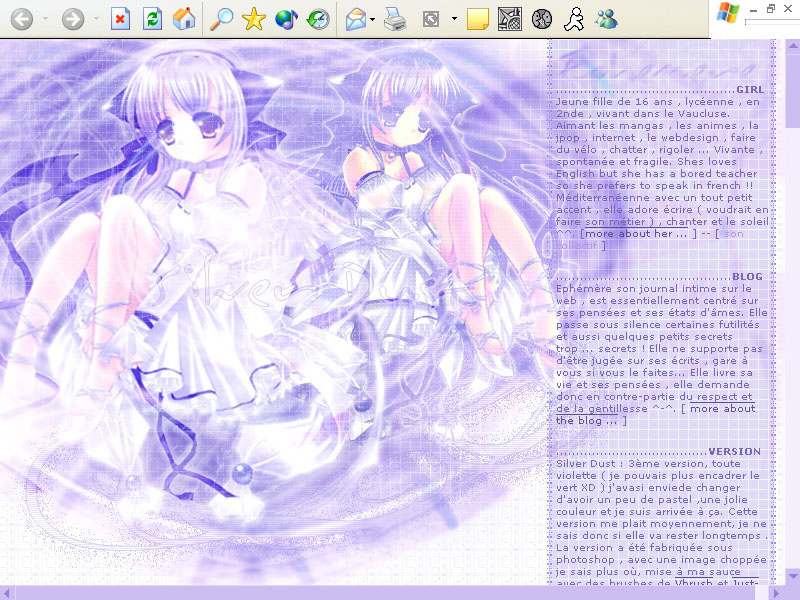Restore down the browser window

point(771,8)
